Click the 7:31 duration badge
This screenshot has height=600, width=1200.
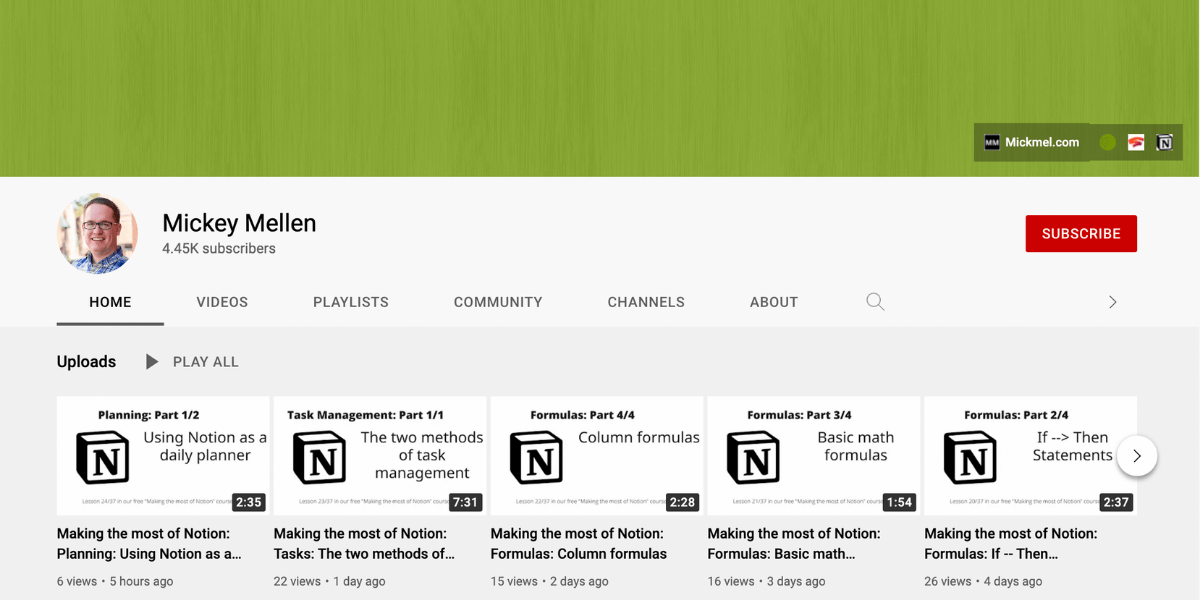point(465,502)
